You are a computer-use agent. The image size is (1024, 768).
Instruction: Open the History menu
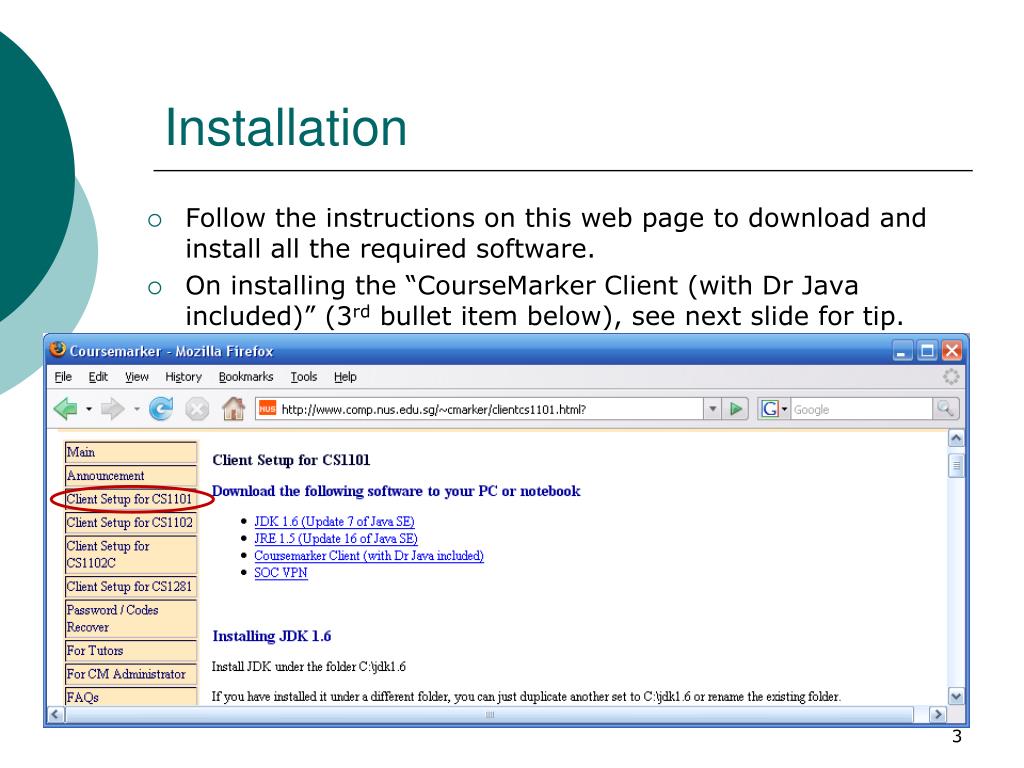click(x=184, y=377)
